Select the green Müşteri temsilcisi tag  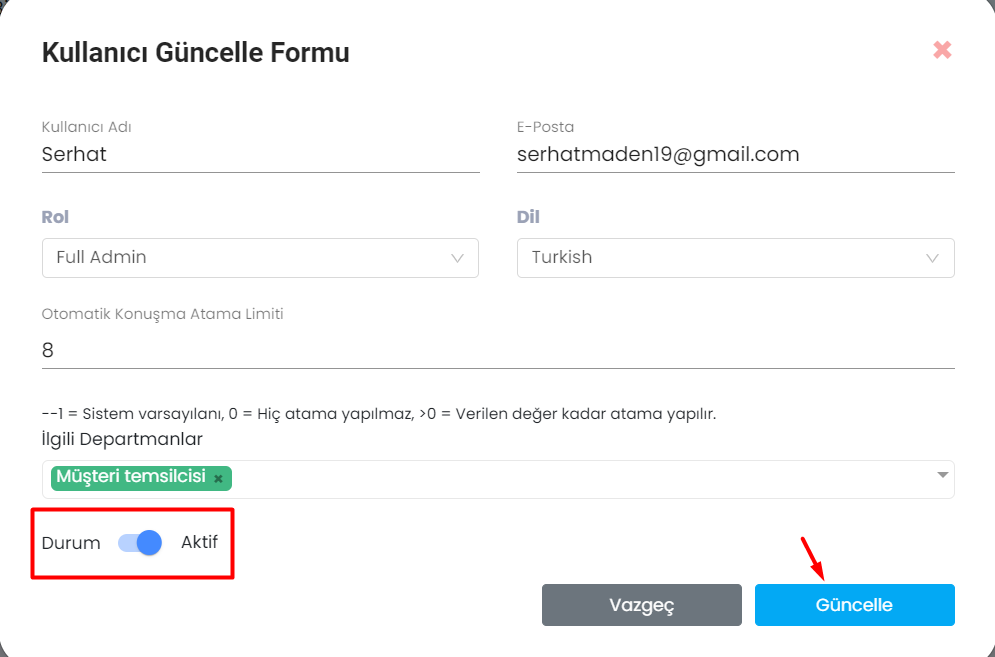(x=131, y=477)
